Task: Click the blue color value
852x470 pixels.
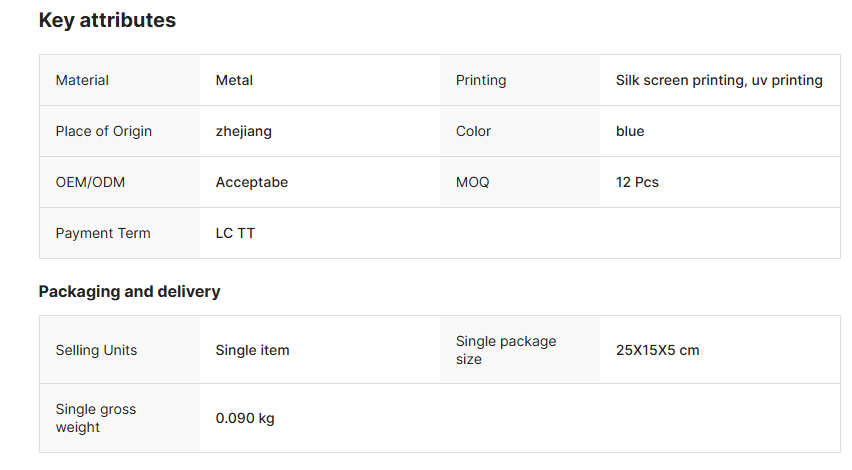Action: 630,131
